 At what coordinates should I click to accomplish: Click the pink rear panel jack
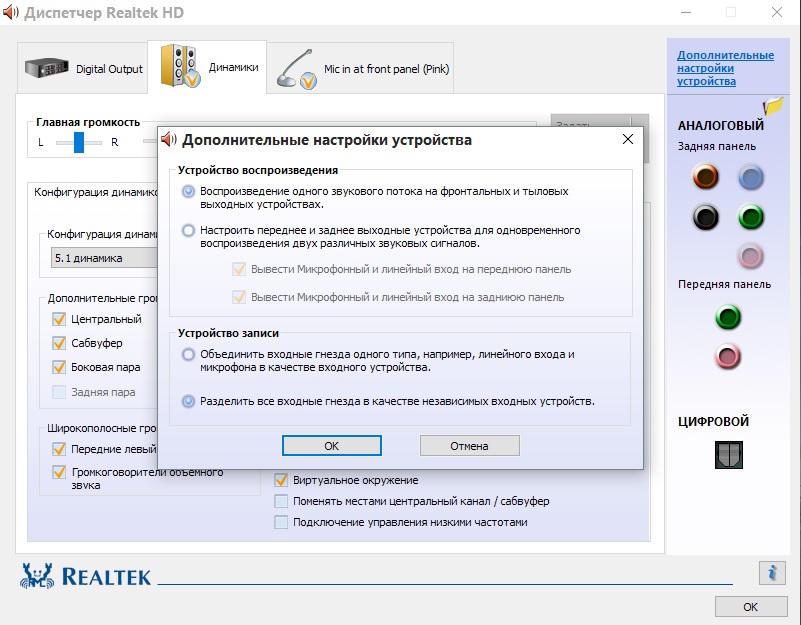point(750,256)
